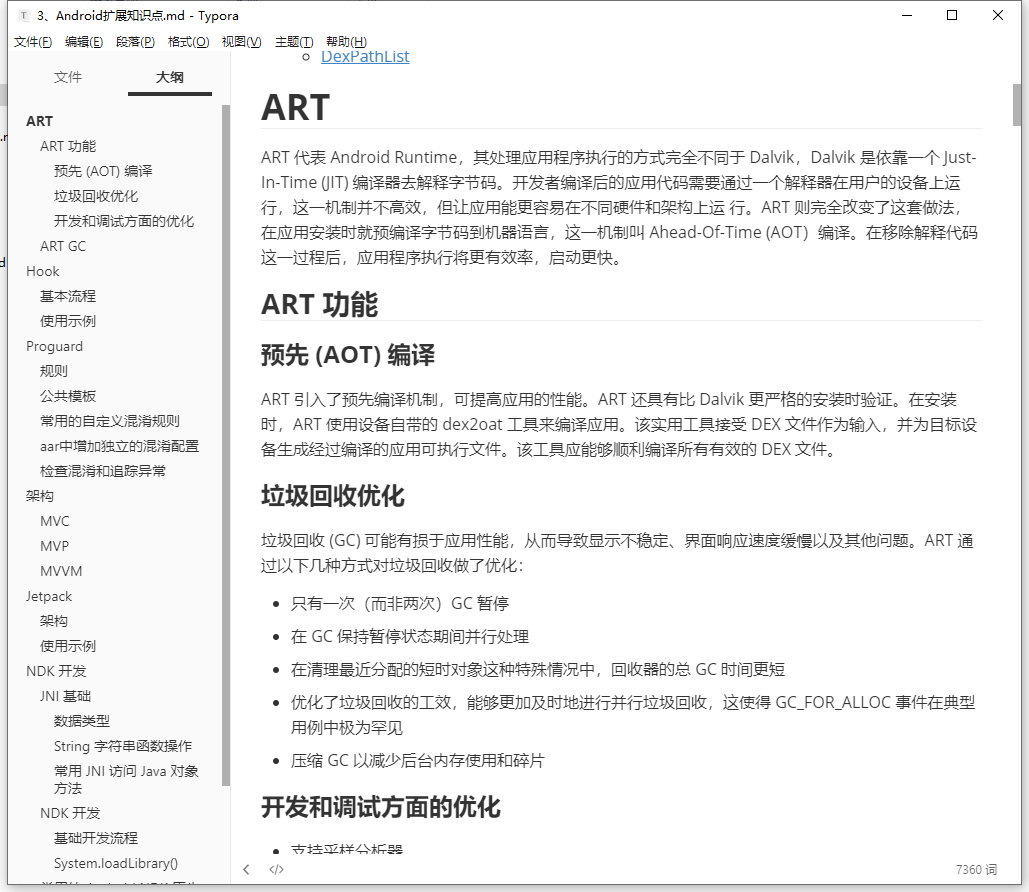
Task: Select MVP in outline
Action: [54, 546]
